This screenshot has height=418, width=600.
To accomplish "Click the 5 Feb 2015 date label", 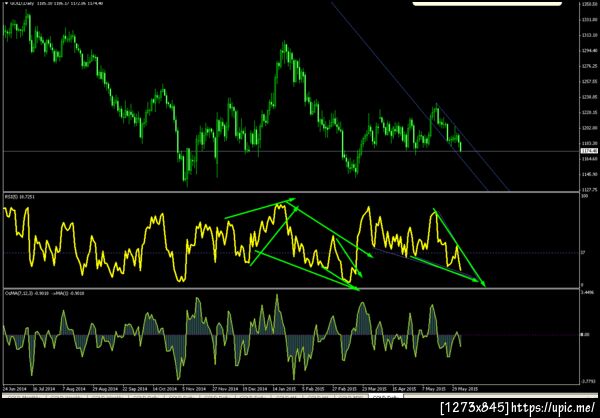I will click(x=314, y=389).
